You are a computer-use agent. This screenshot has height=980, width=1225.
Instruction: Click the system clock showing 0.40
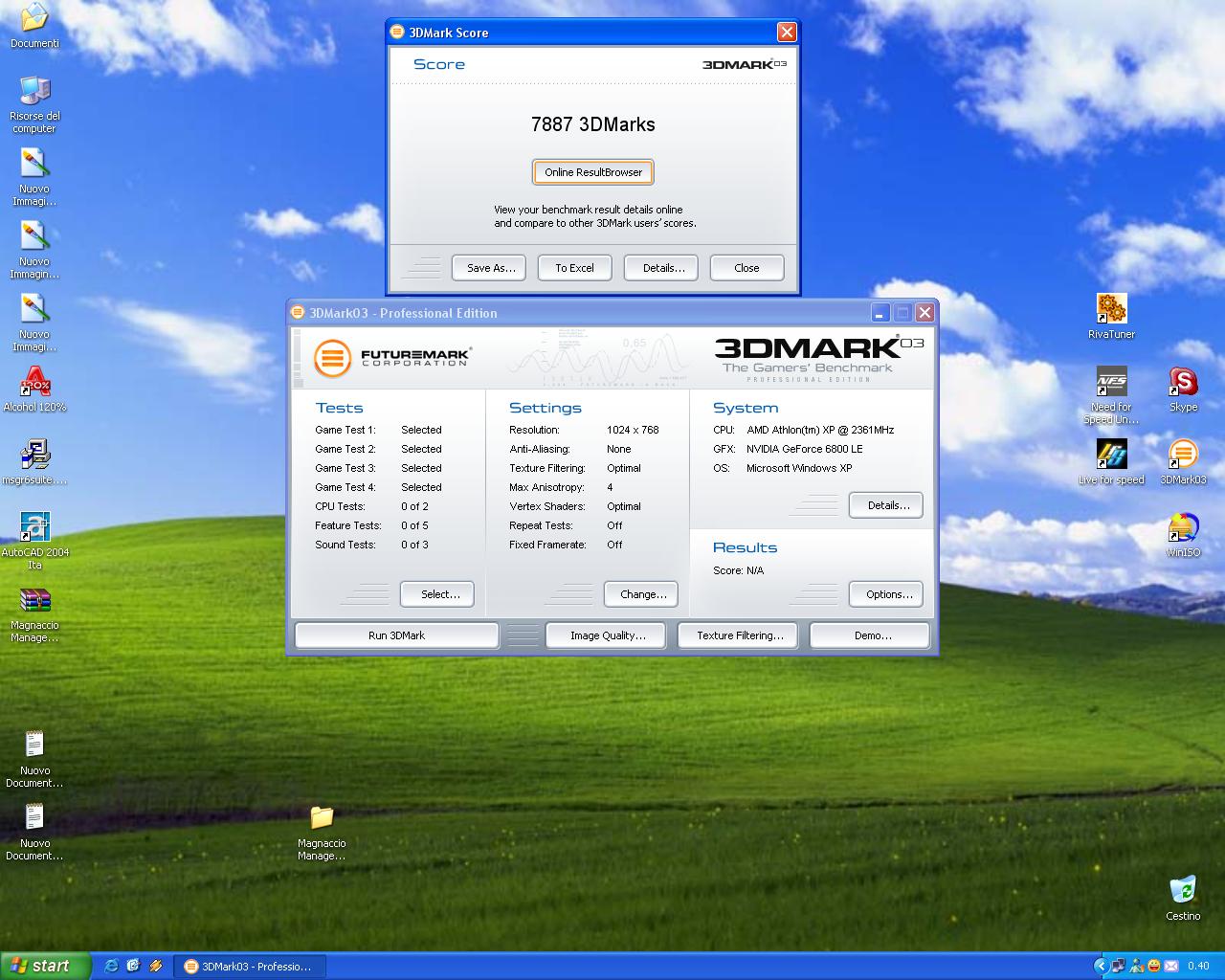(1198, 966)
